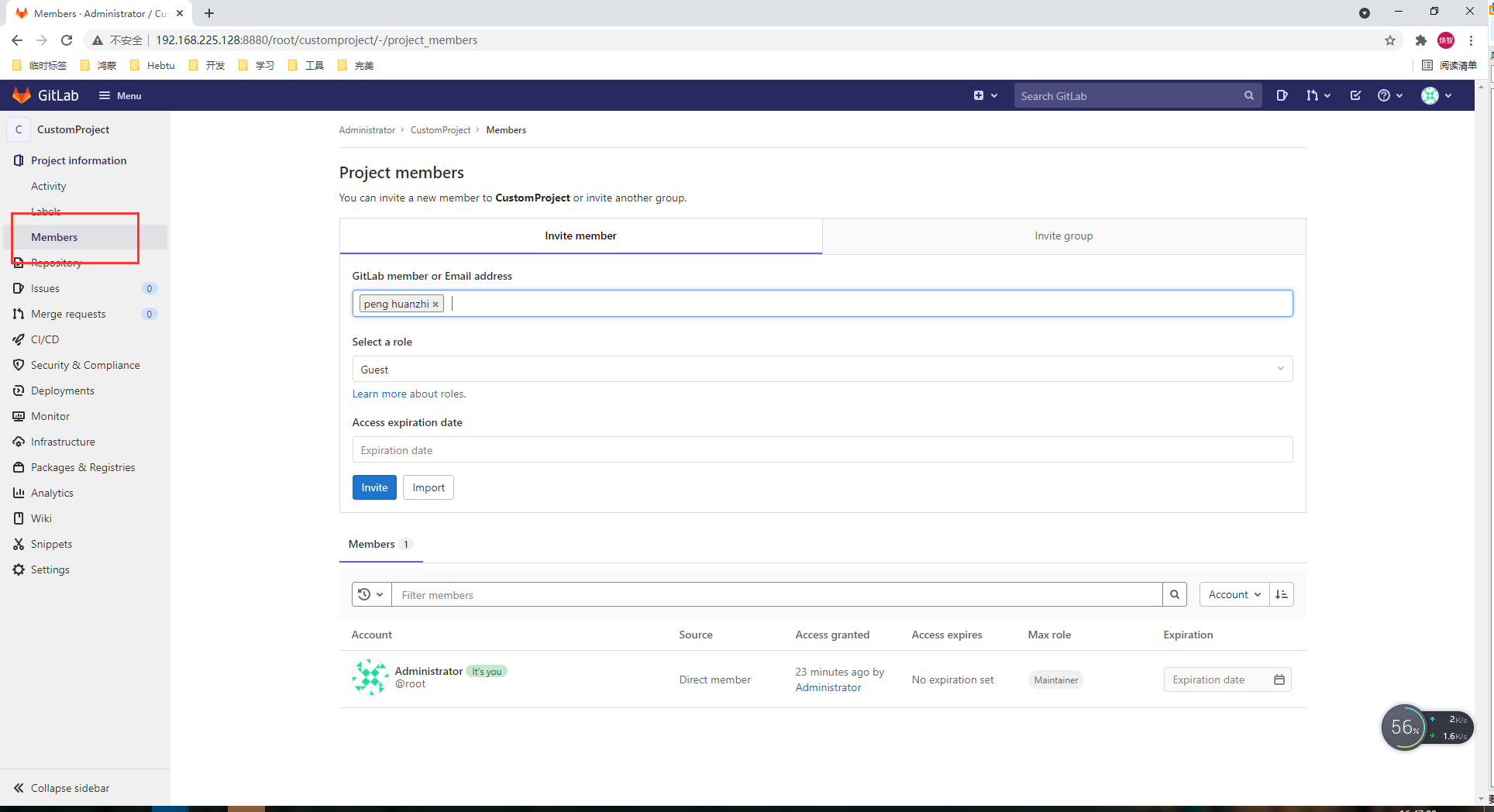
Task: Click the search magnifier in Filter members
Action: [x=1175, y=594]
